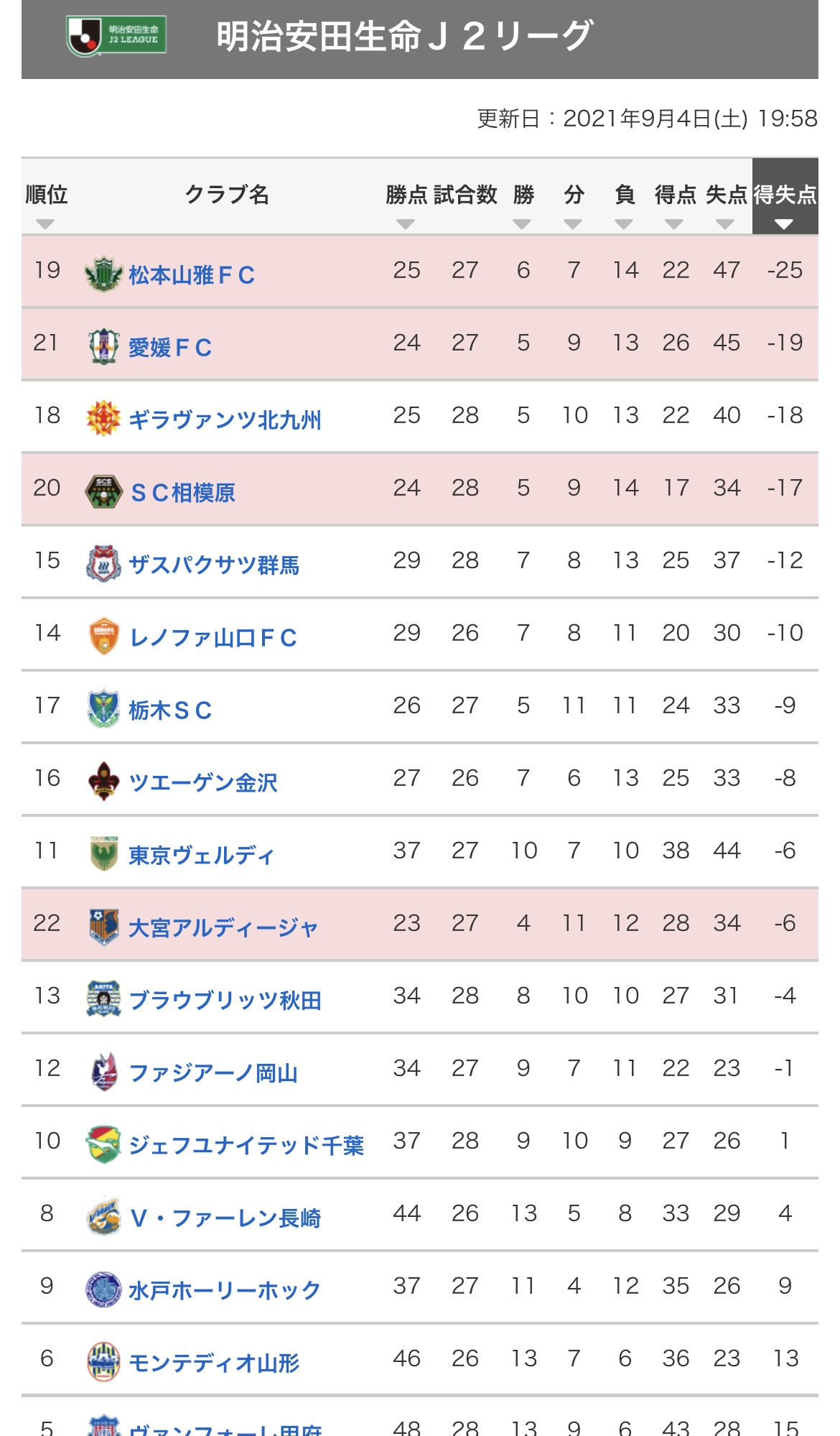
Task: Click the JEF United Chiba crest
Action: click(x=103, y=1144)
